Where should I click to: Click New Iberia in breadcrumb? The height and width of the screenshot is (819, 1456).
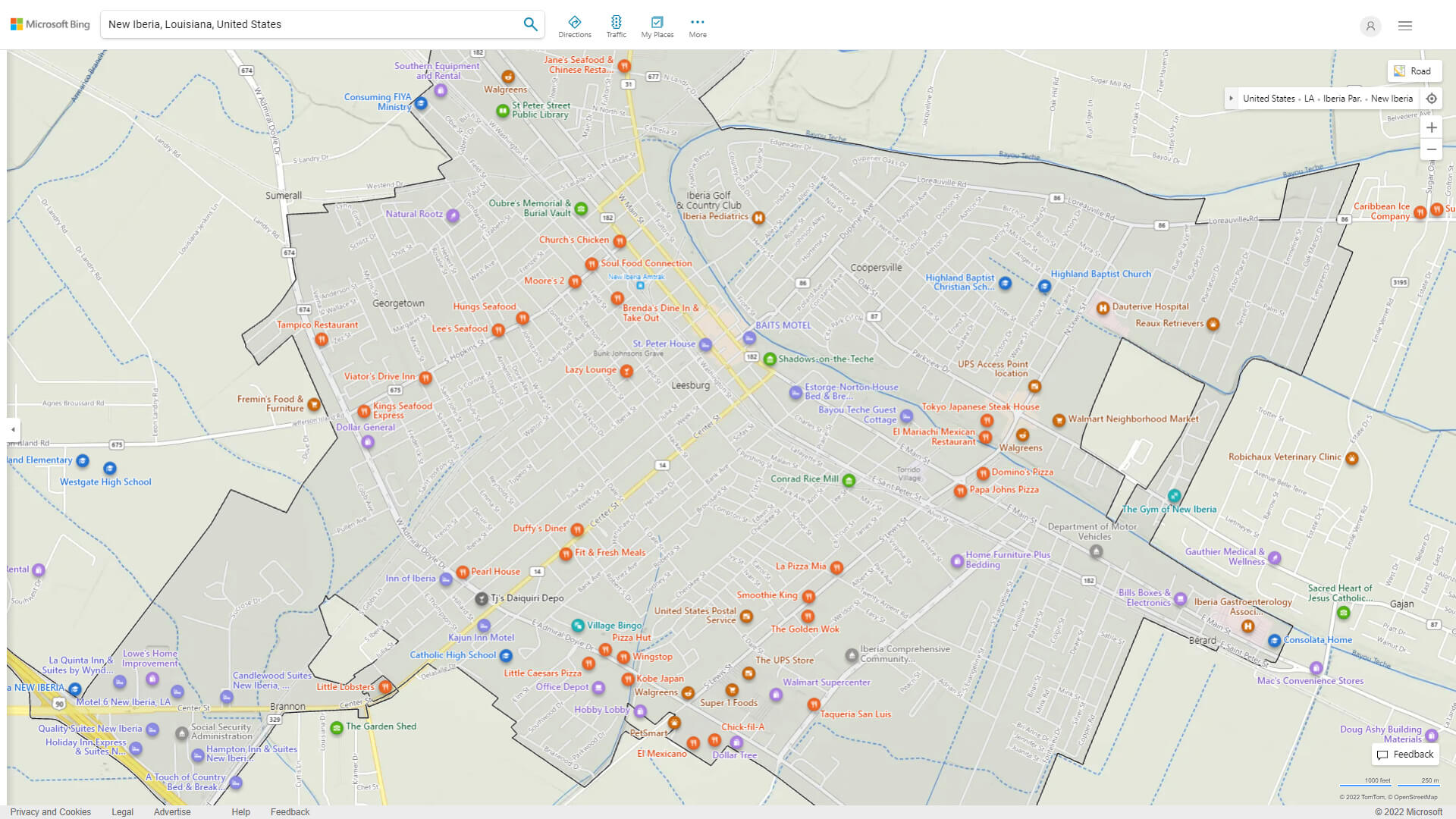pyautogui.click(x=1392, y=99)
